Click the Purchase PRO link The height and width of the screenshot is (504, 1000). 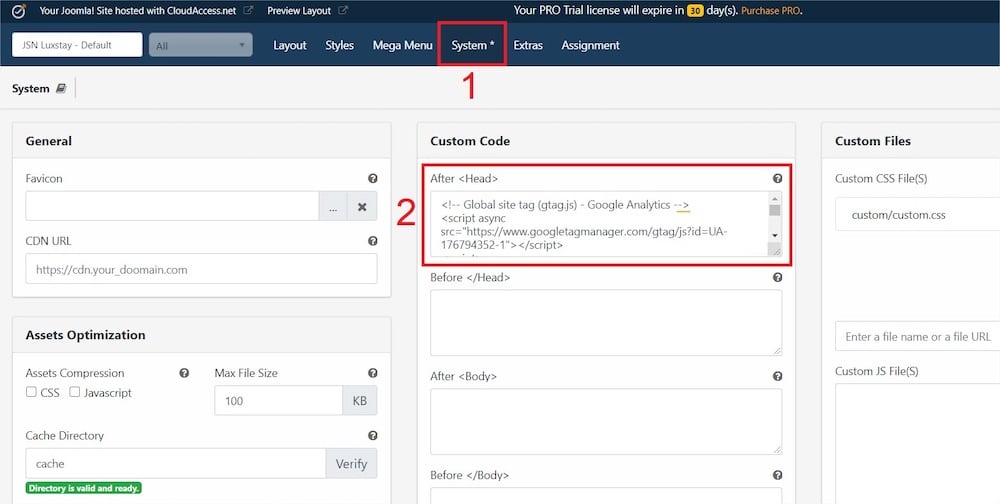[770, 11]
